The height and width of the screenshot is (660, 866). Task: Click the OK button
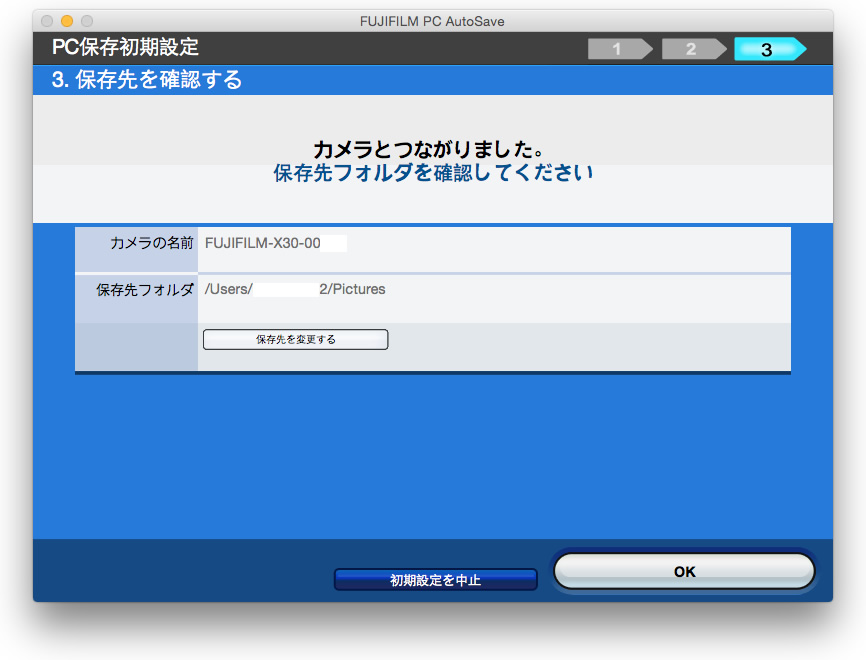684,571
